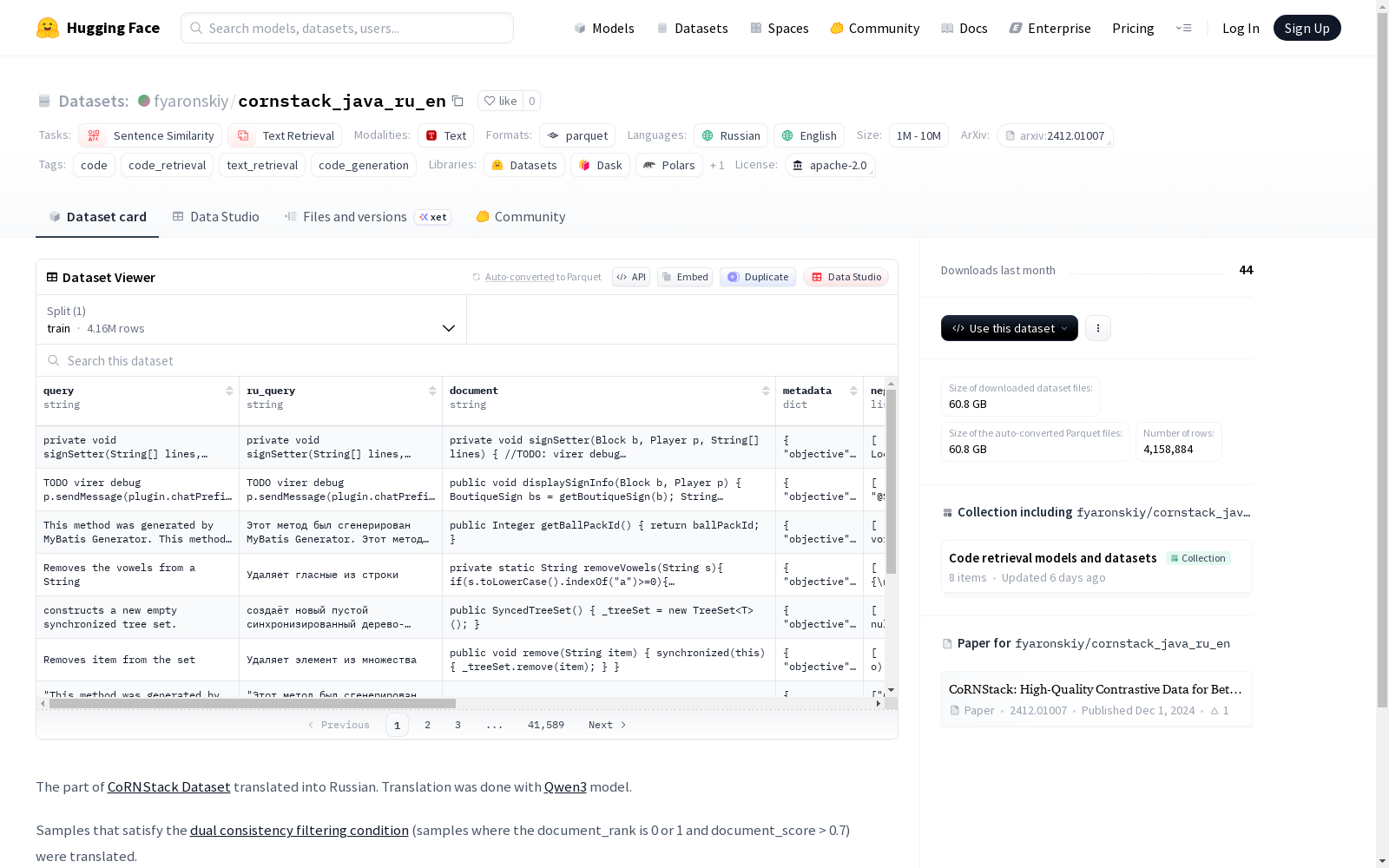The height and width of the screenshot is (868, 1389).
Task: Click the fyaronskiy user avatar icon
Action: pos(144,101)
